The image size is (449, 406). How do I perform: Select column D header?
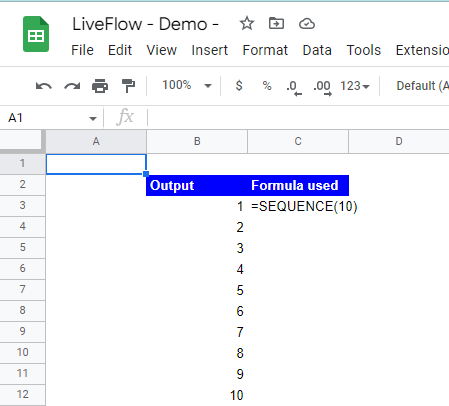[399, 142]
